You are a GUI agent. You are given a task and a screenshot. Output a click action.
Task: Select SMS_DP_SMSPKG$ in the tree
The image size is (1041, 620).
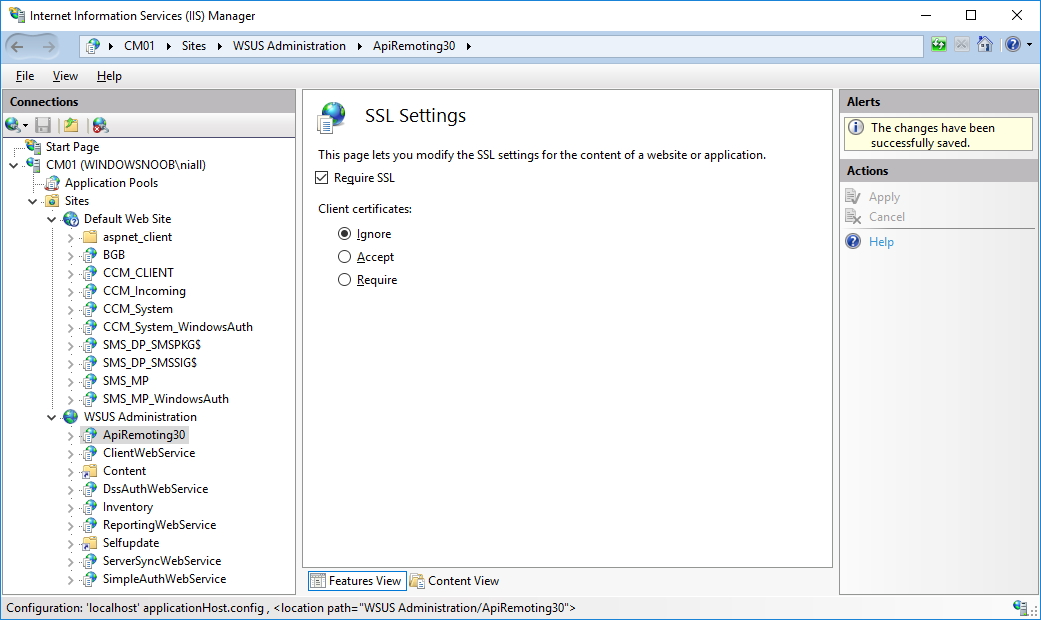[151, 345]
